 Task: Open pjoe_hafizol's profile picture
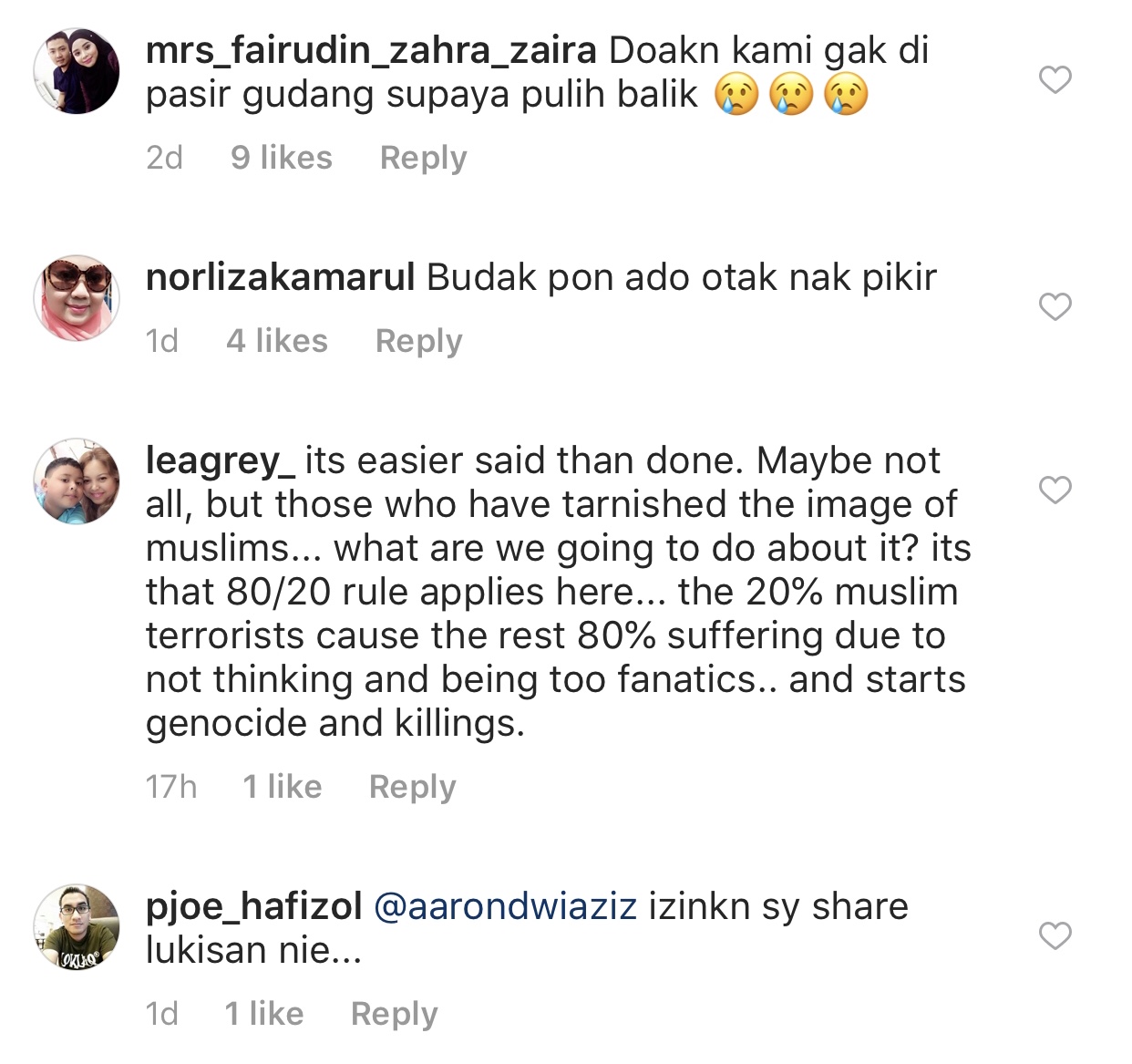point(77,927)
